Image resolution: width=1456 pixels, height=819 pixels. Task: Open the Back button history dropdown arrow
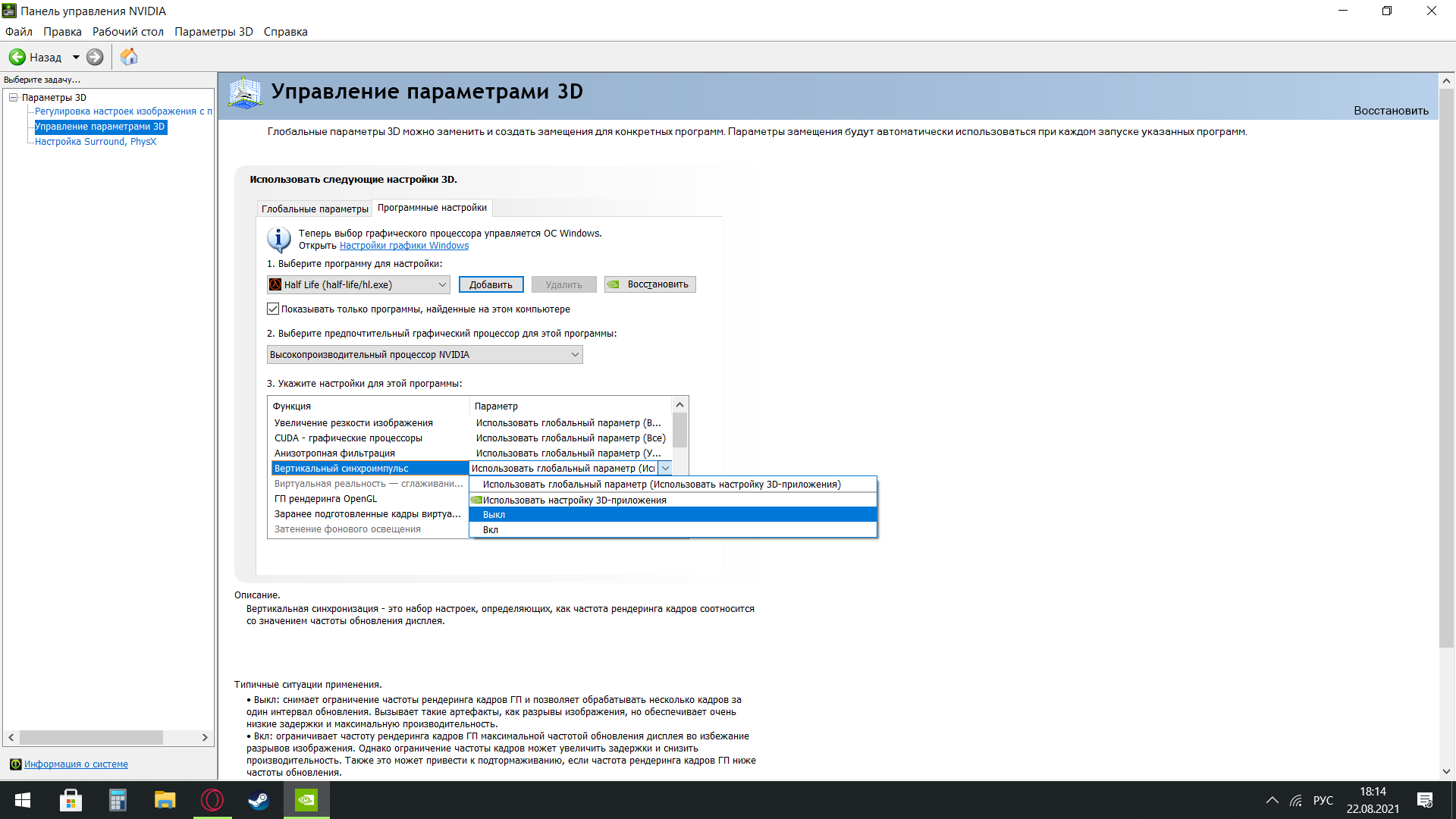(x=76, y=57)
